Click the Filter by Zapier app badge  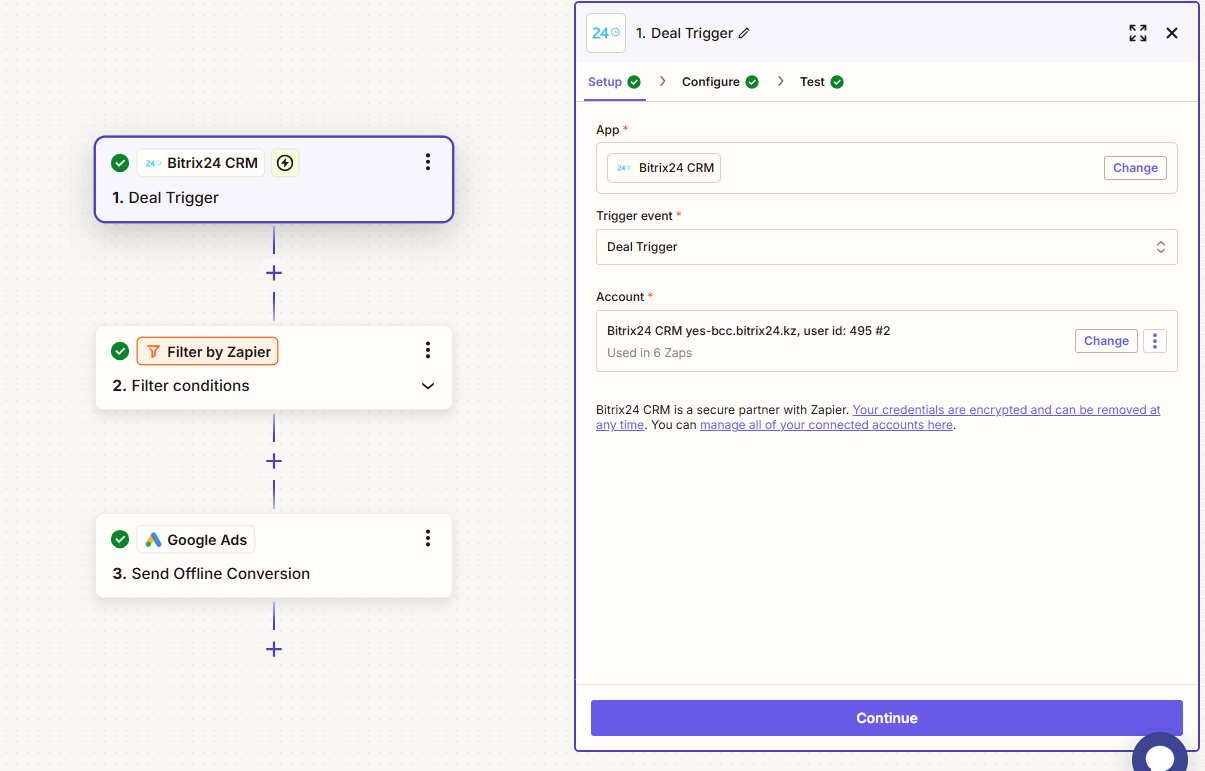(207, 351)
